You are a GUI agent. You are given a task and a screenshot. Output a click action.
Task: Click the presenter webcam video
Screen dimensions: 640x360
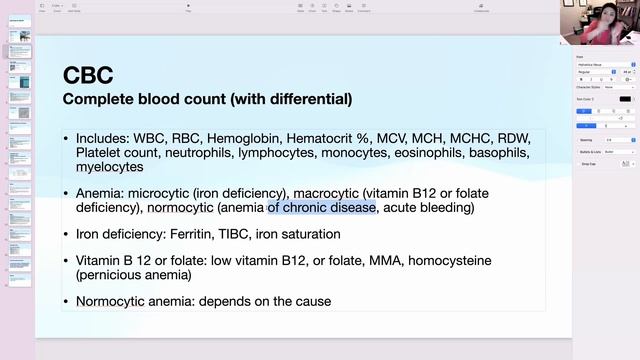point(600,22)
